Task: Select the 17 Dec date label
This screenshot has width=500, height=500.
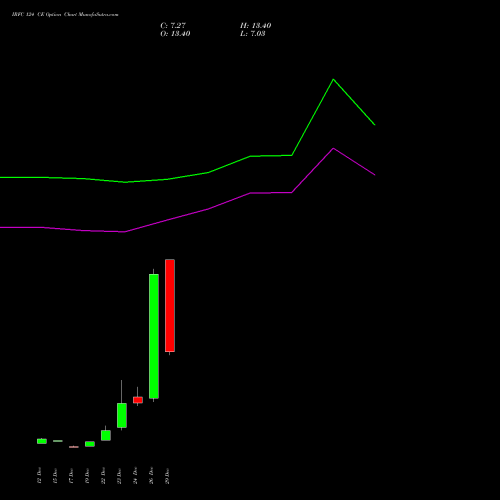Action: point(71,476)
